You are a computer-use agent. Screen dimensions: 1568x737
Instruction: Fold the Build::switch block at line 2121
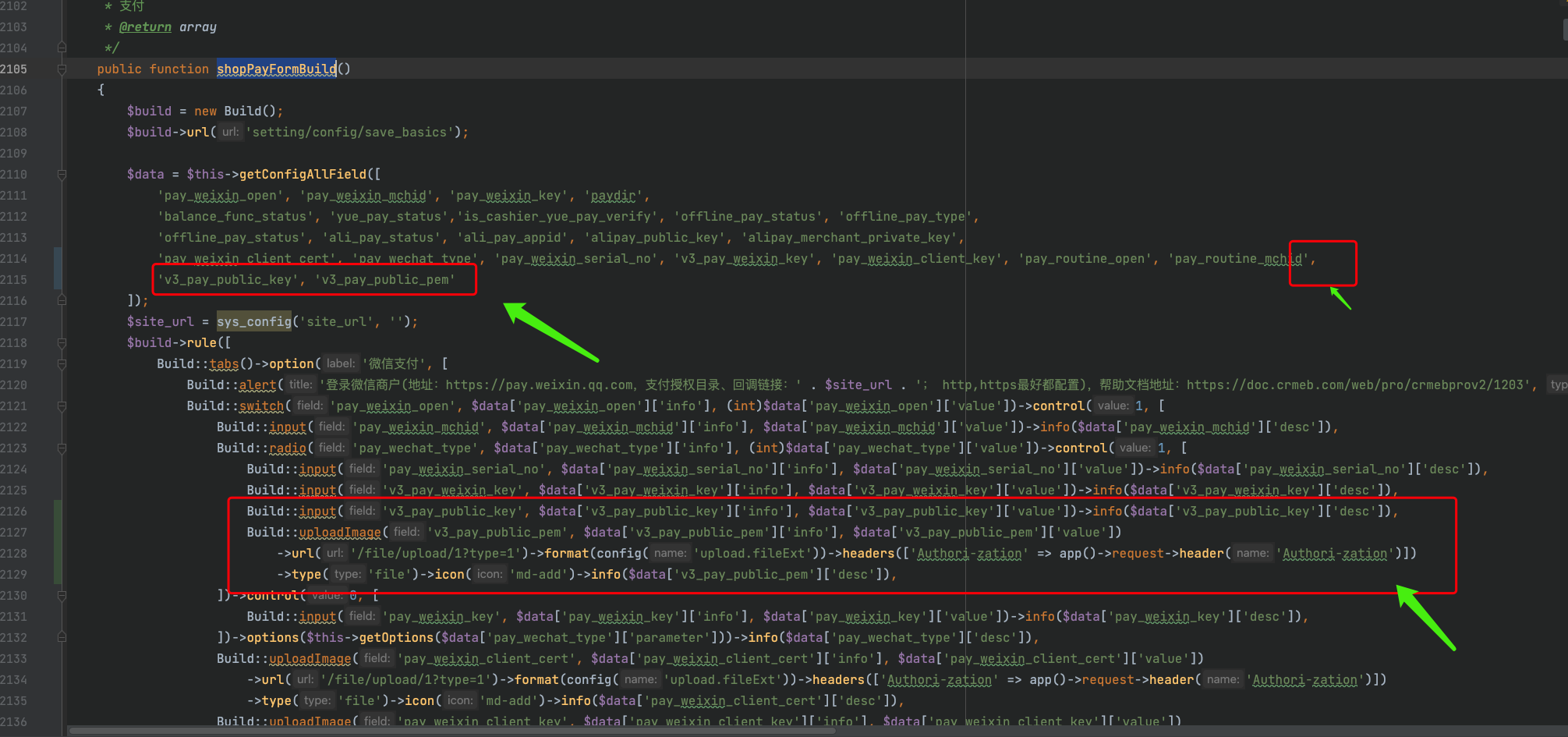62,406
